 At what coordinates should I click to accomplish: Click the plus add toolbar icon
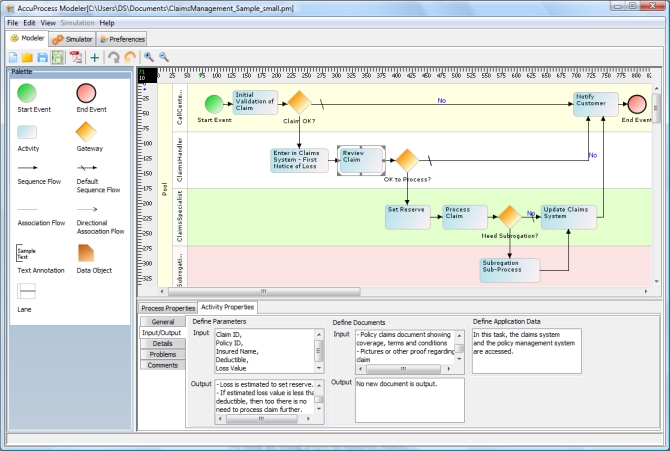point(94,57)
